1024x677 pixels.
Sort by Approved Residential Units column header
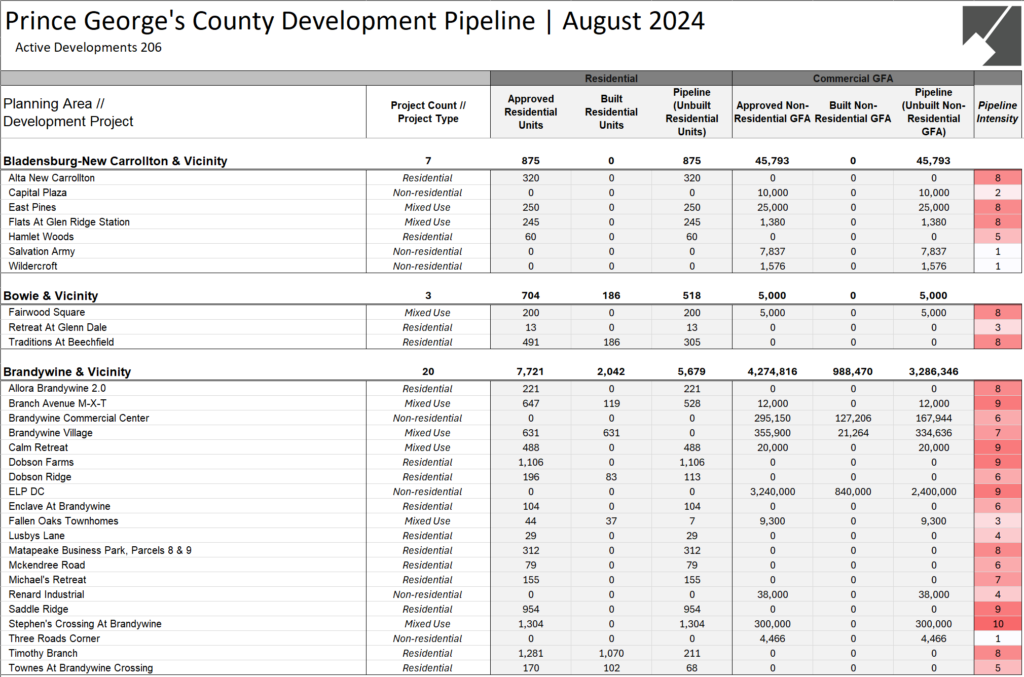(530, 110)
